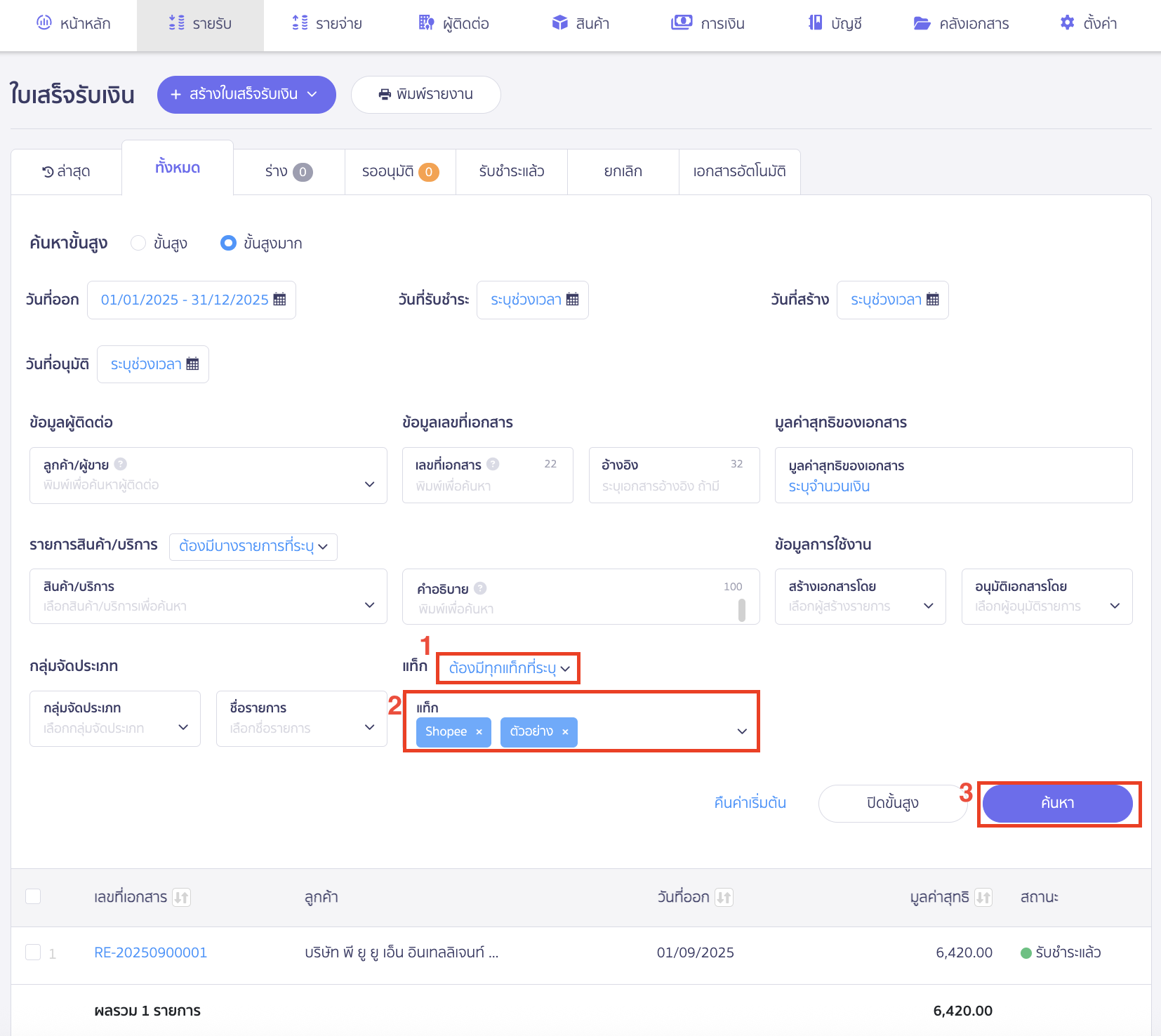
Task: Open the รายจ่าย menu
Action: [x=327, y=24]
